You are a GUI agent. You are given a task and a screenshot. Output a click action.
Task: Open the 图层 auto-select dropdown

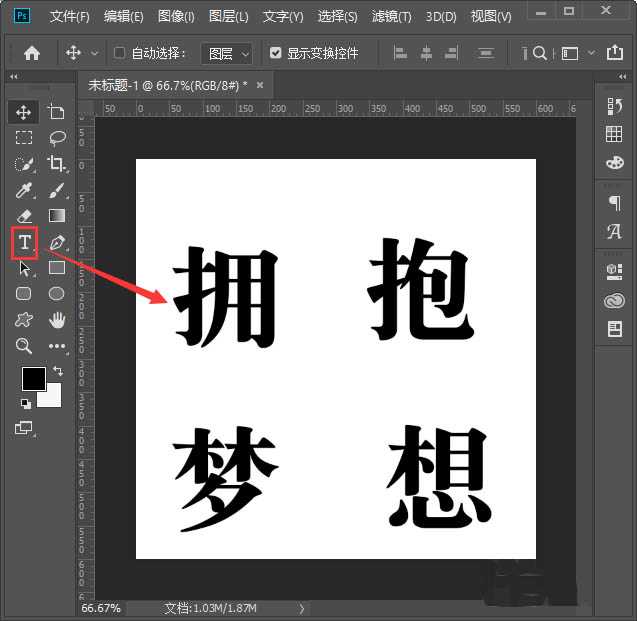(226, 53)
